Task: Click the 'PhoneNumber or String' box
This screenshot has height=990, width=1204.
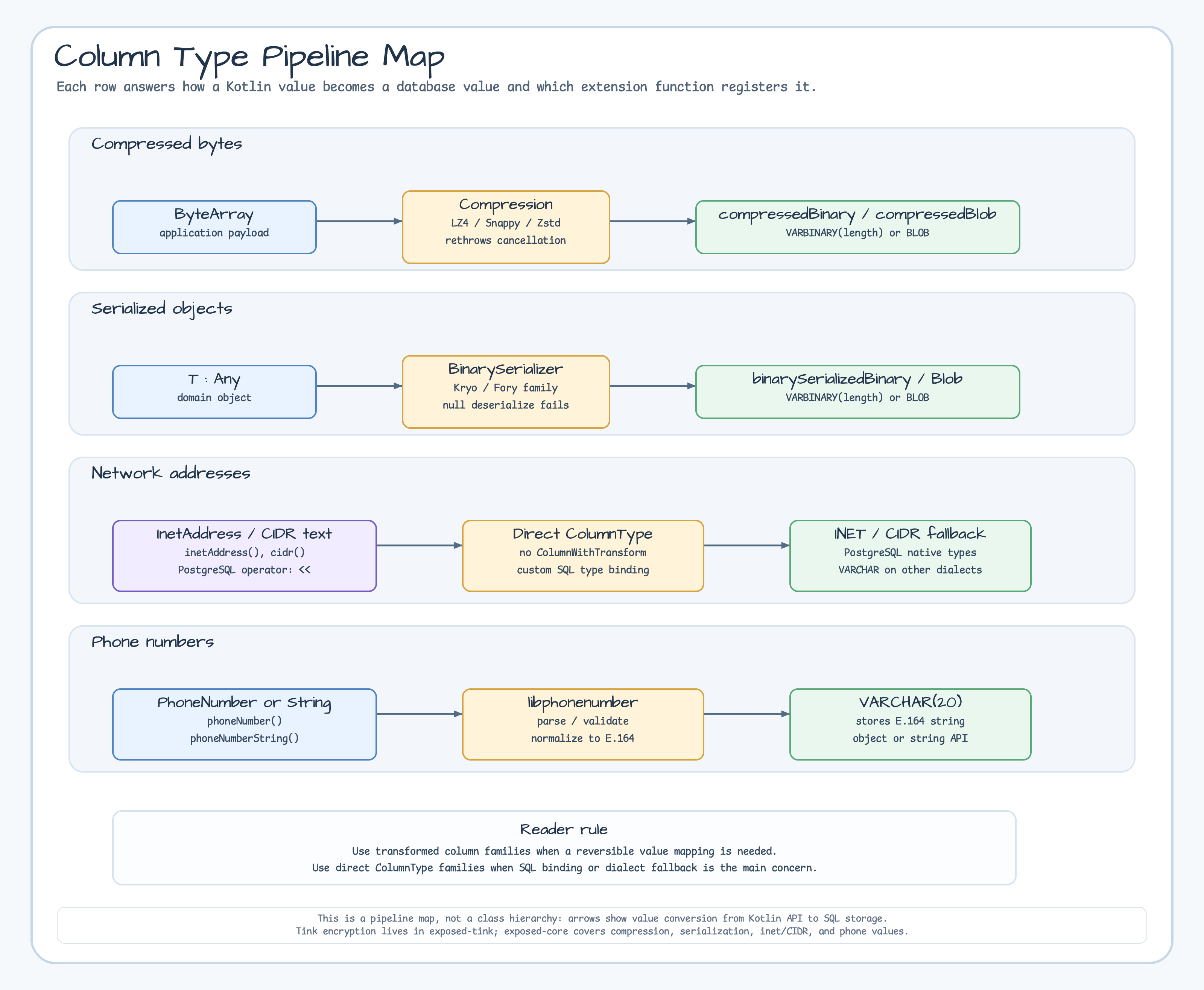Action: [245, 724]
